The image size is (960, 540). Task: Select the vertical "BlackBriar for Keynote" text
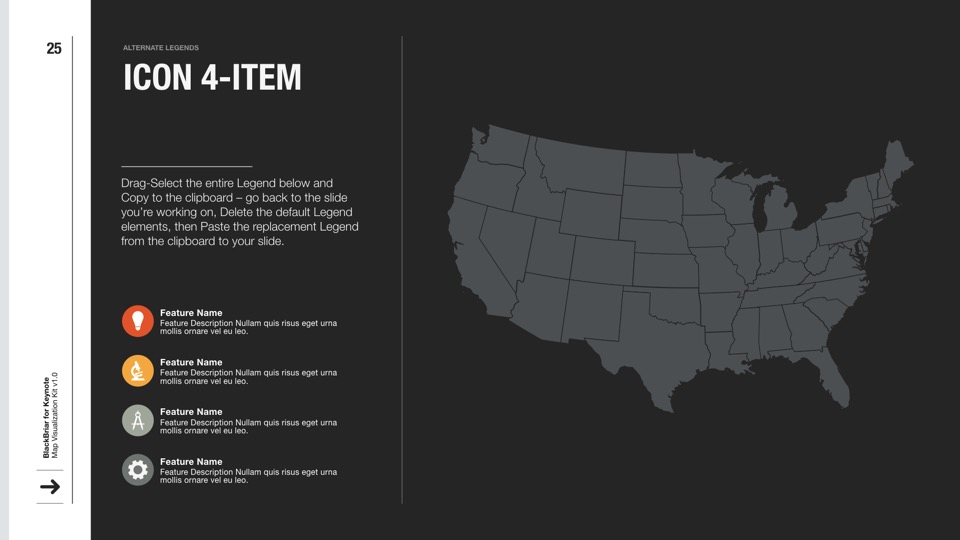coord(46,417)
